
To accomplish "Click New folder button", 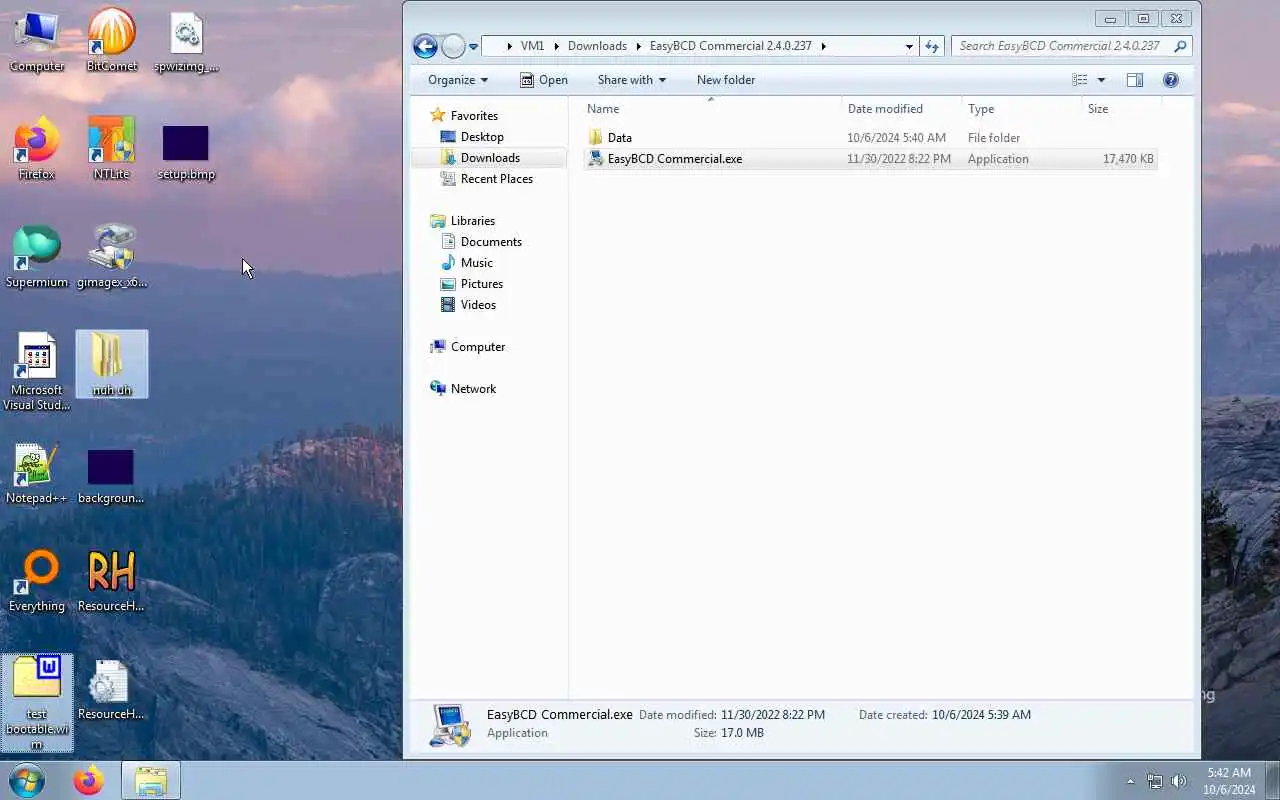I will 726,80.
